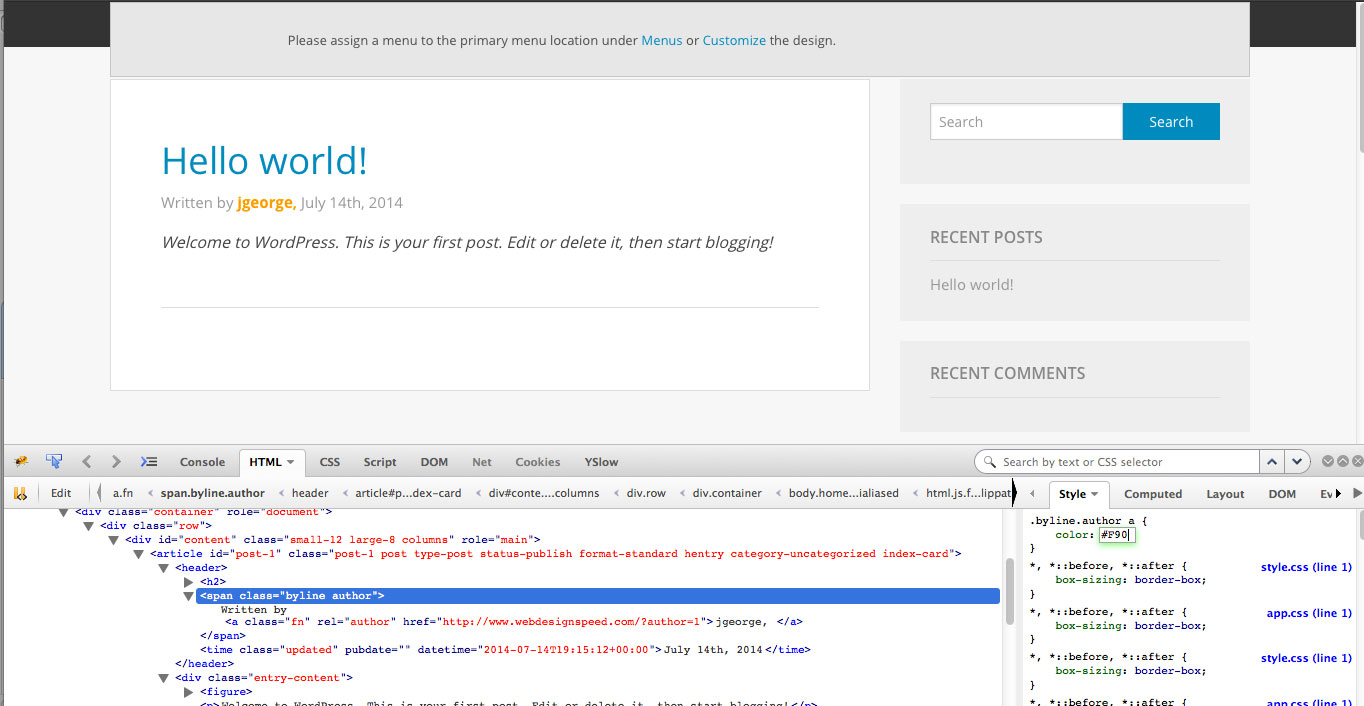Focus the sidebar Search text field
The height and width of the screenshot is (706, 1364).
[1026, 122]
